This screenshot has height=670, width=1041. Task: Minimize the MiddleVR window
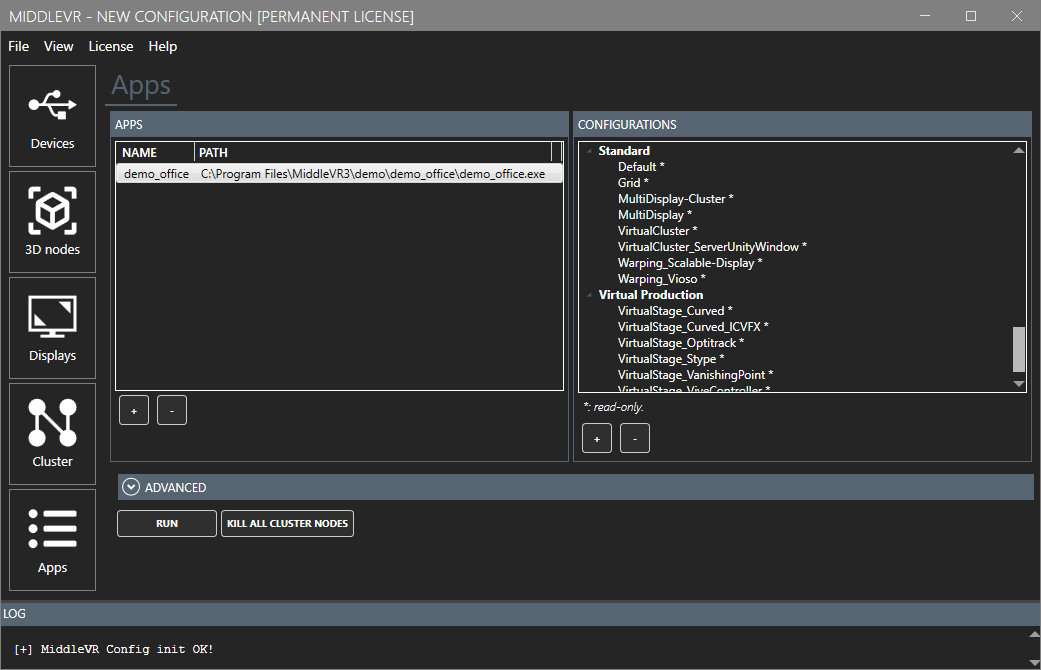point(925,16)
